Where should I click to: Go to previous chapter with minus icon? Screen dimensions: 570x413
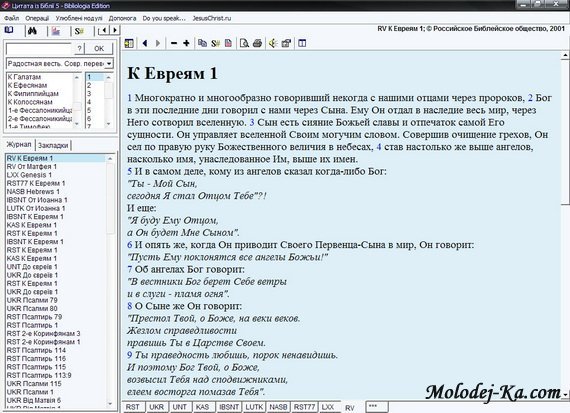(174, 43)
